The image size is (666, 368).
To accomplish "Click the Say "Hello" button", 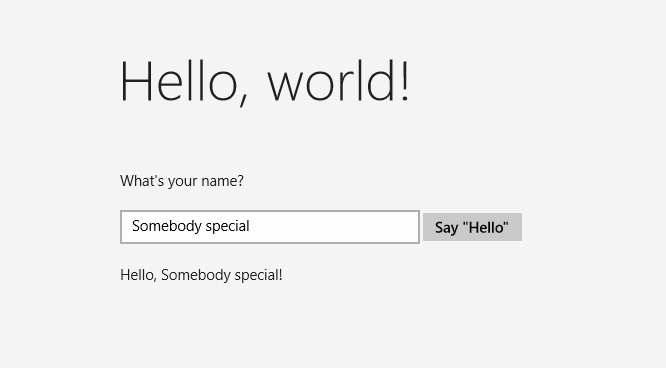I will pos(472,227).
